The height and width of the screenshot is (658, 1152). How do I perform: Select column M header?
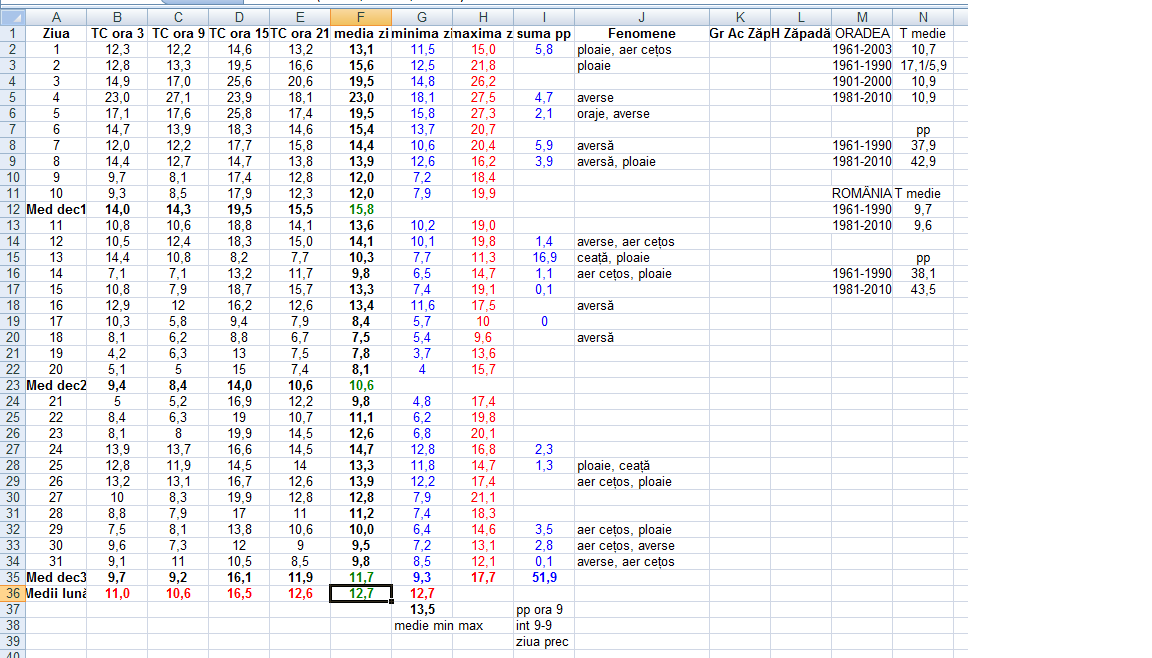pos(862,17)
